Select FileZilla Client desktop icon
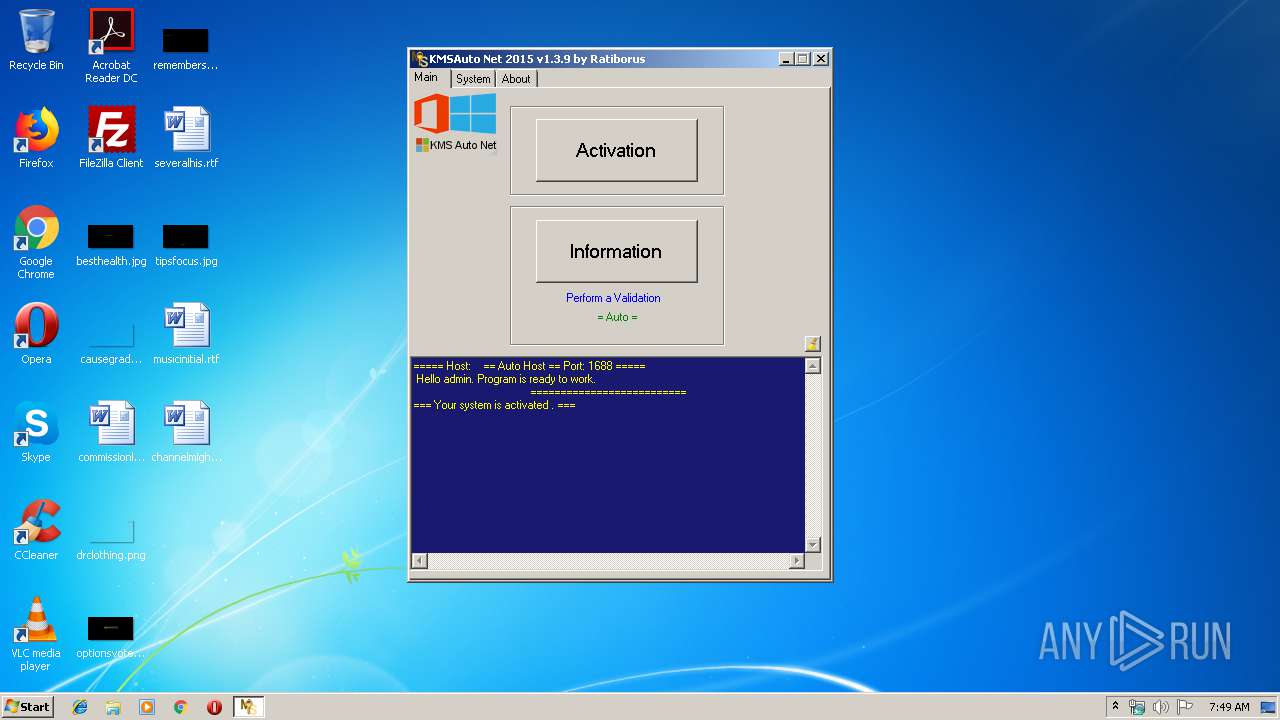Screen dimensions: 1280x720 point(111,138)
